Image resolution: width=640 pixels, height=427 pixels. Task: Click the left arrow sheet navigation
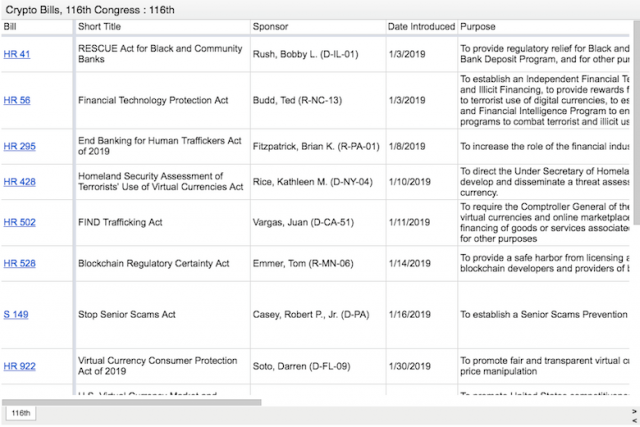click(634, 420)
